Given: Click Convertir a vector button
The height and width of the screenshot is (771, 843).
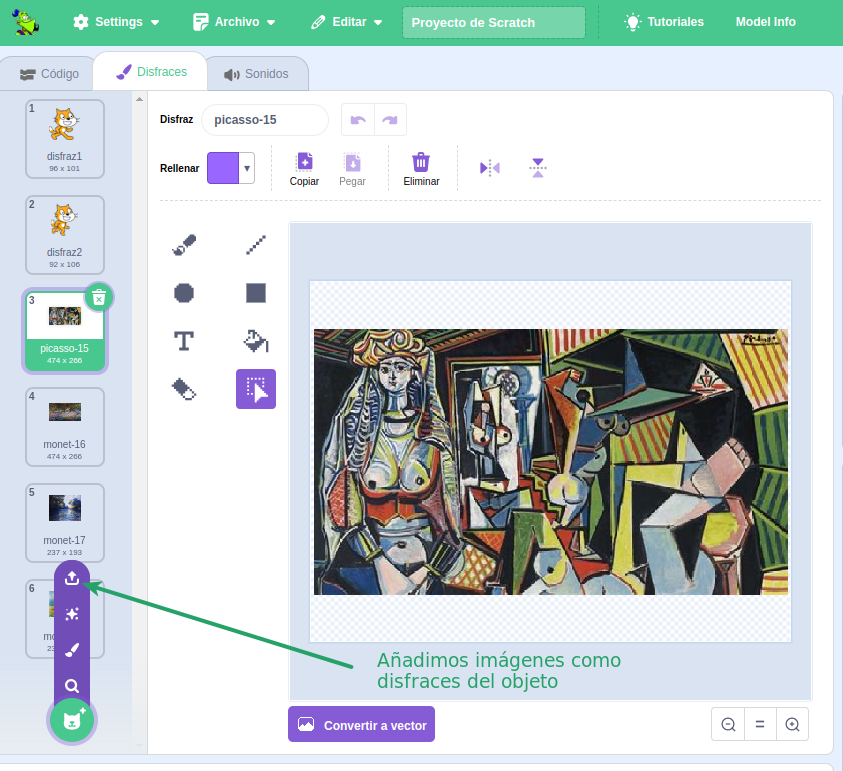Looking at the screenshot, I should (361, 725).
